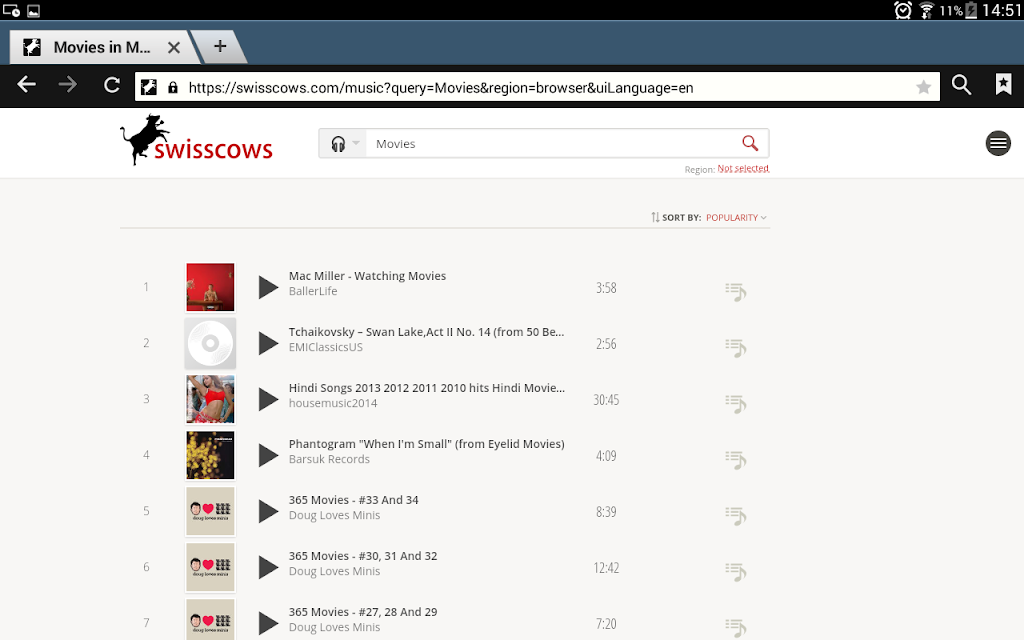Add Hindi Songs 2013 to playlist

(x=735, y=404)
